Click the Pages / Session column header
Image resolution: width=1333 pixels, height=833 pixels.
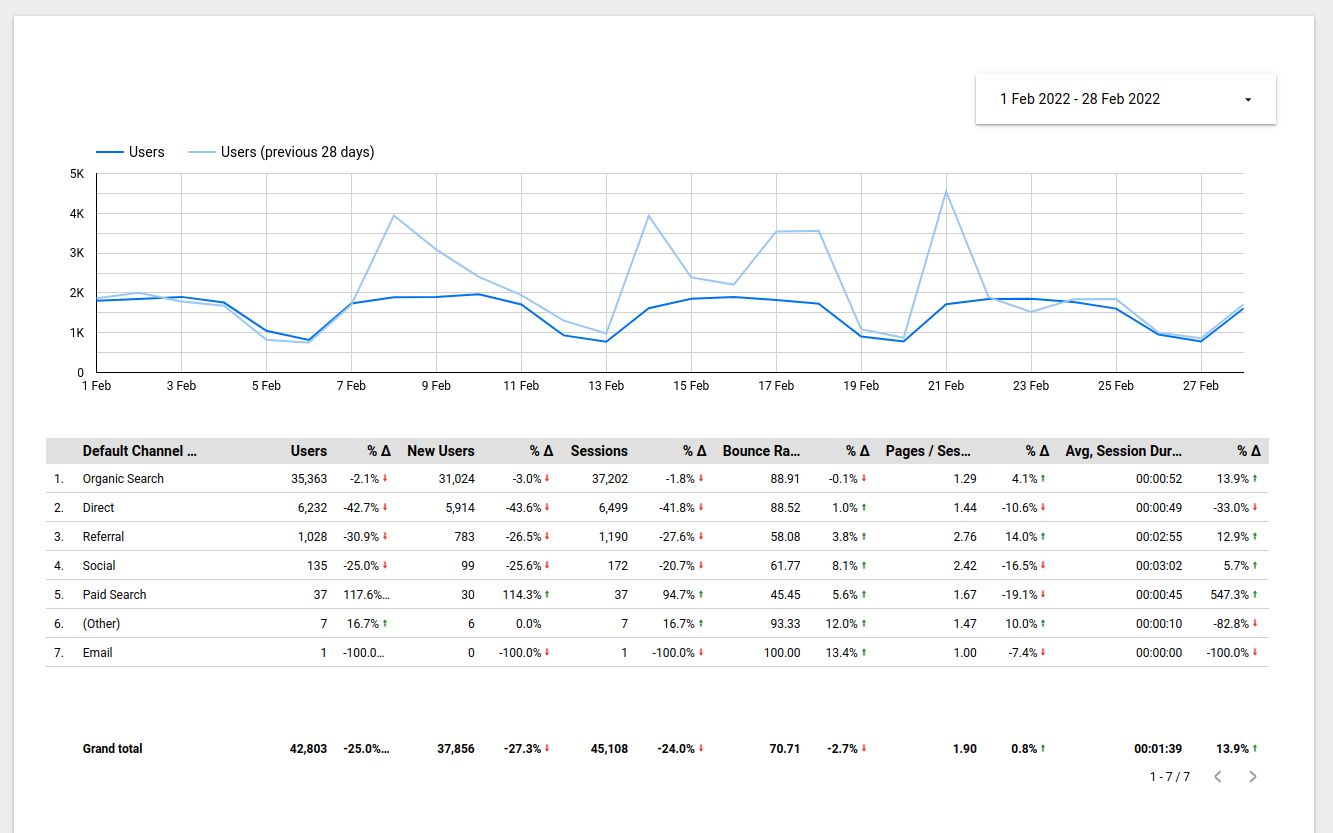pos(928,451)
